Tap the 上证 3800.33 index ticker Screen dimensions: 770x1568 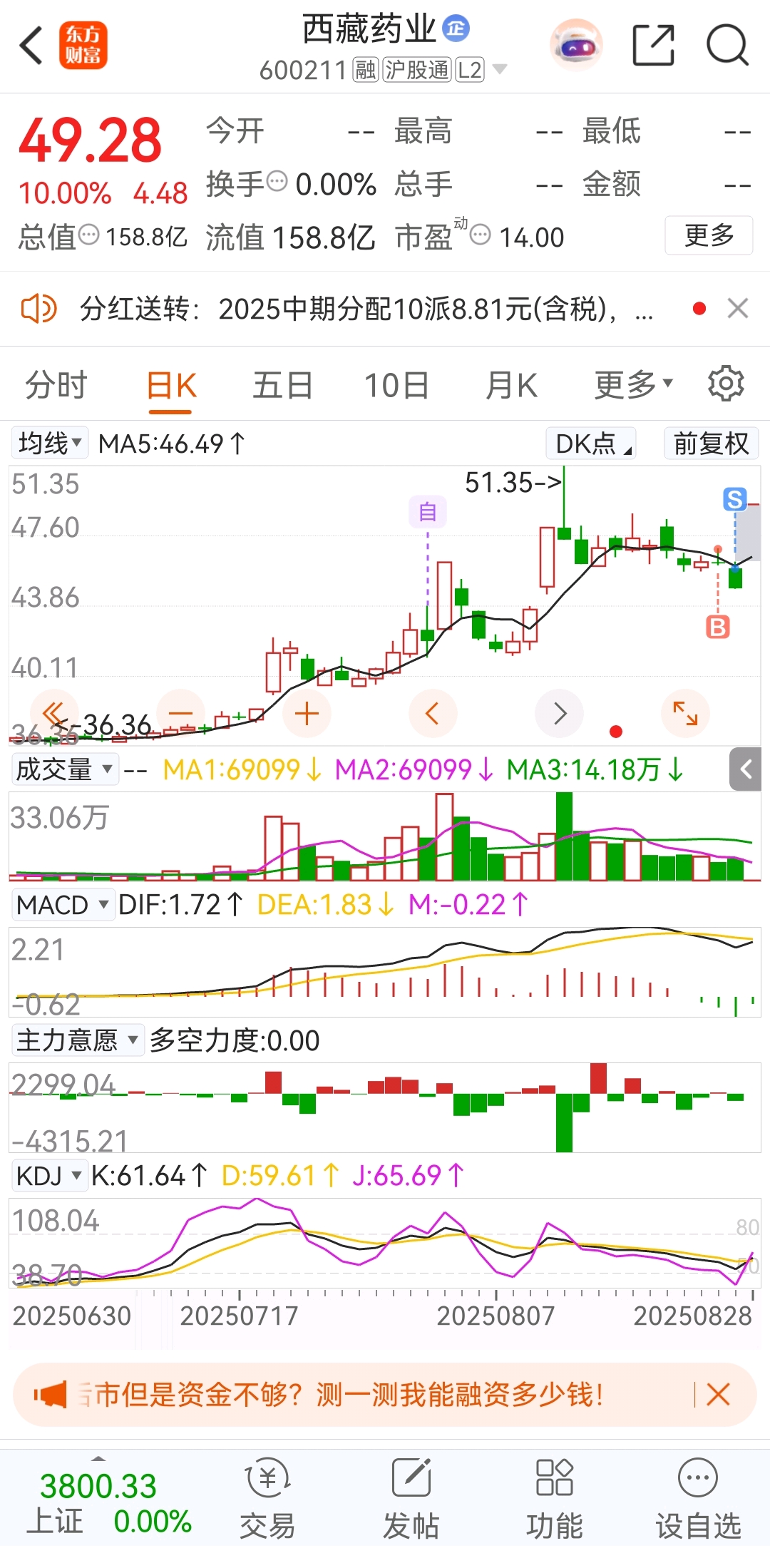point(108,1502)
